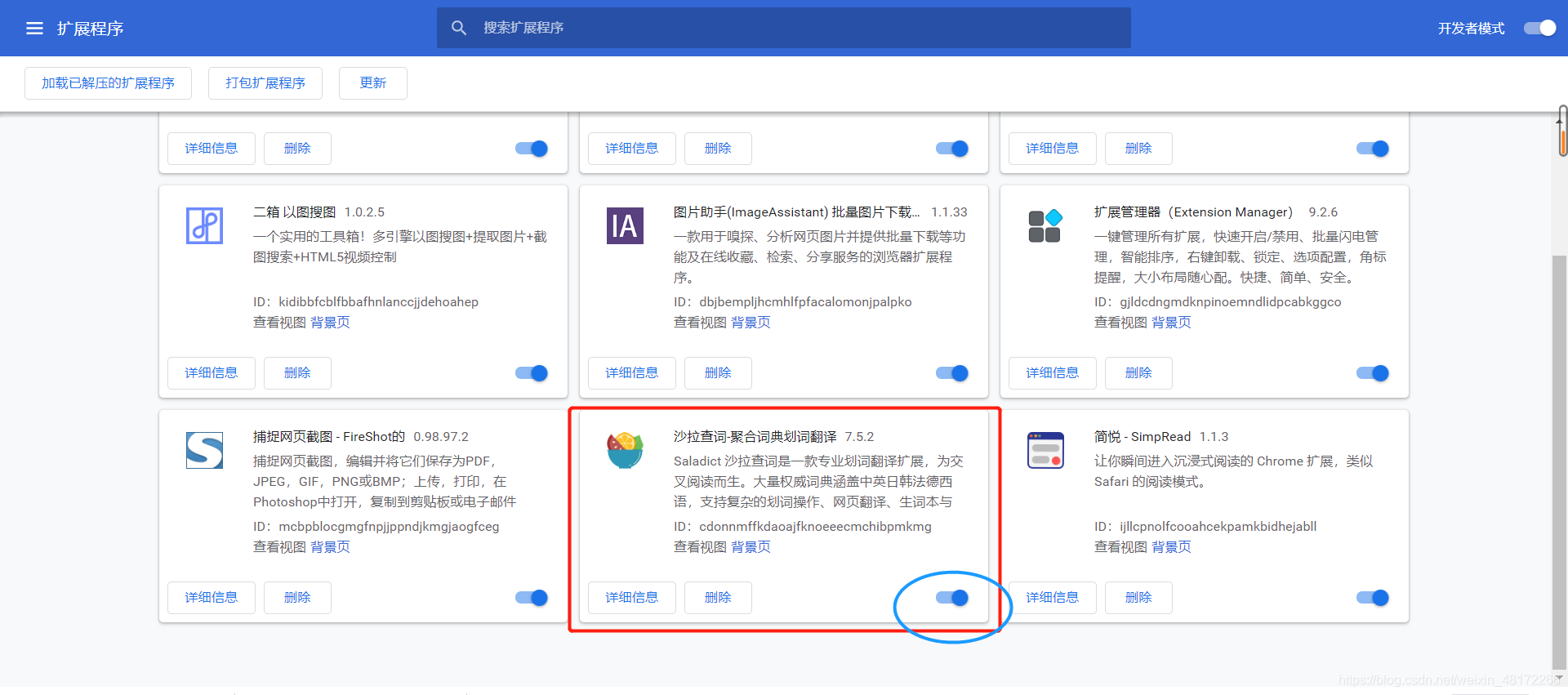This screenshot has height=695, width=1568.
Task: Remove 二箱 以图搜图 with 删除
Action: pyautogui.click(x=297, y=373)
